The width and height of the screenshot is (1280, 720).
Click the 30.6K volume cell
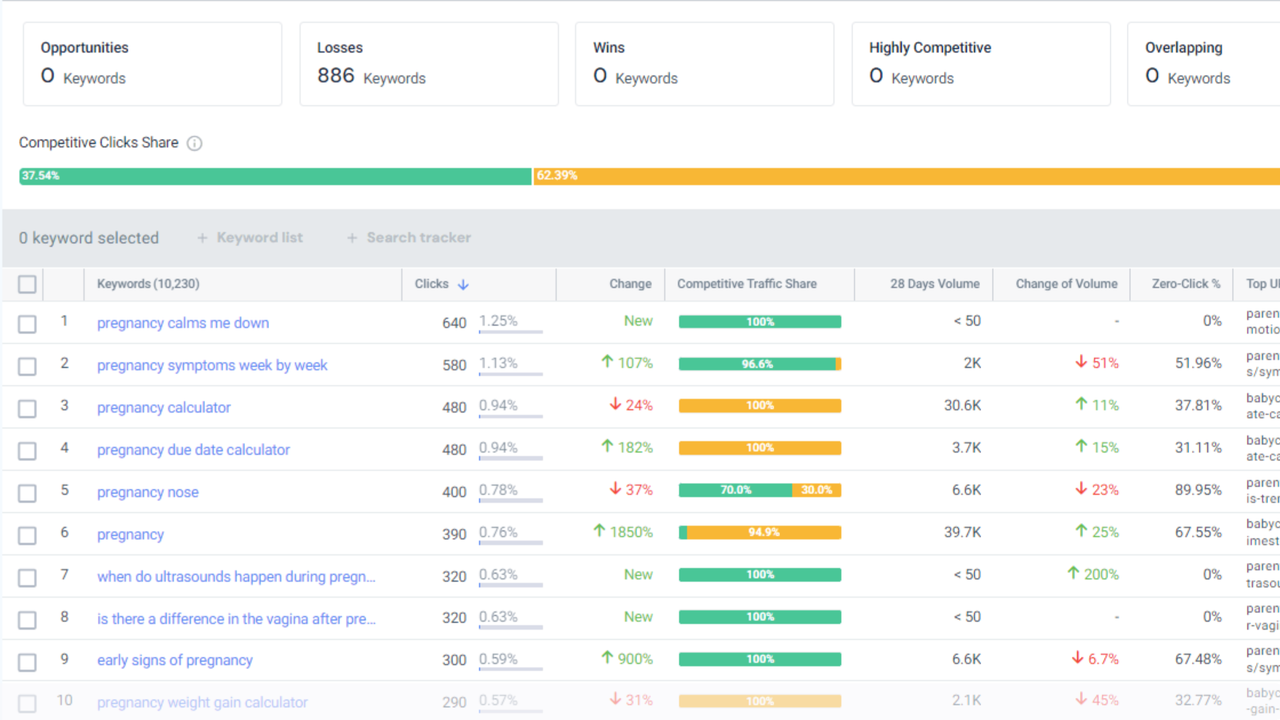pyautogui.click(x=963, y=406)
